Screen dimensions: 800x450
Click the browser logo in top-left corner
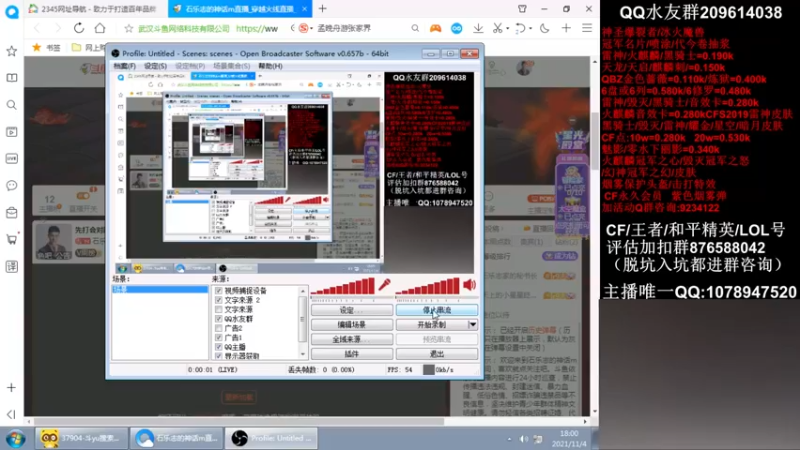click(x=12, y=11)
